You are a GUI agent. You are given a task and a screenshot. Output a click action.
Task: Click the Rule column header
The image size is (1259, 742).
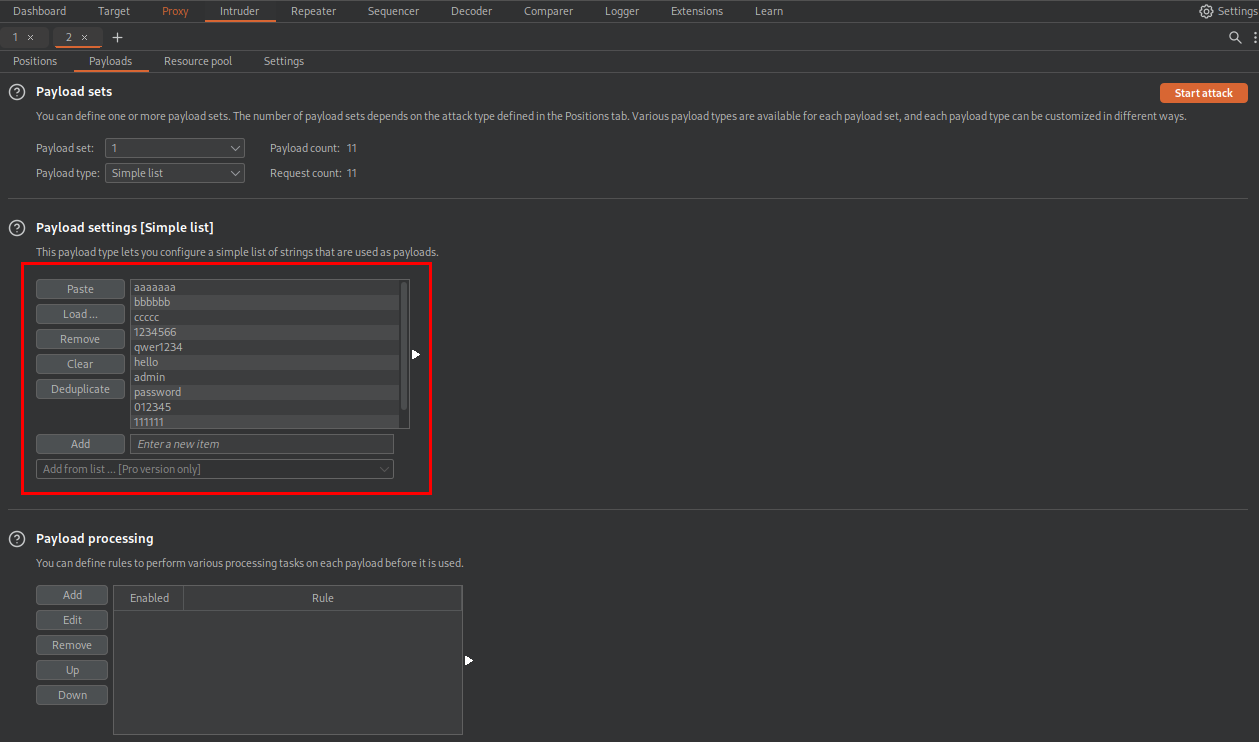coord(323,598)
